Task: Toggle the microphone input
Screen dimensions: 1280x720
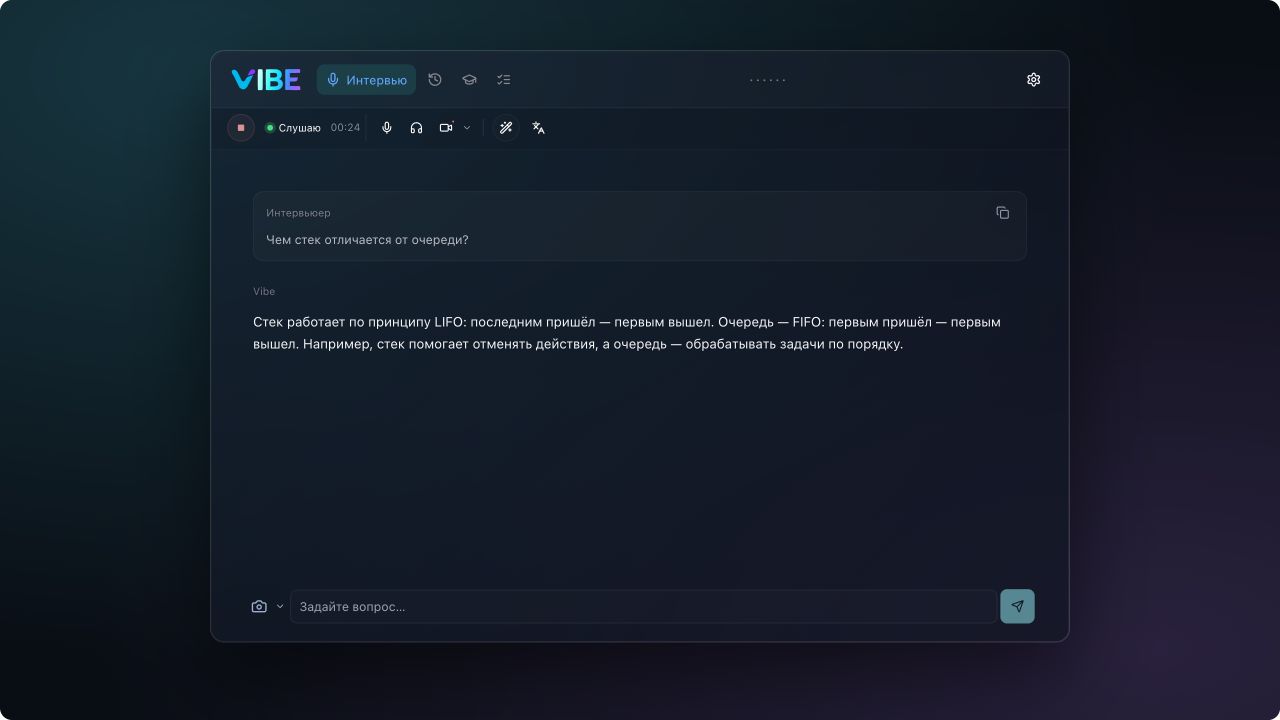Action: (x=387, y=128)
